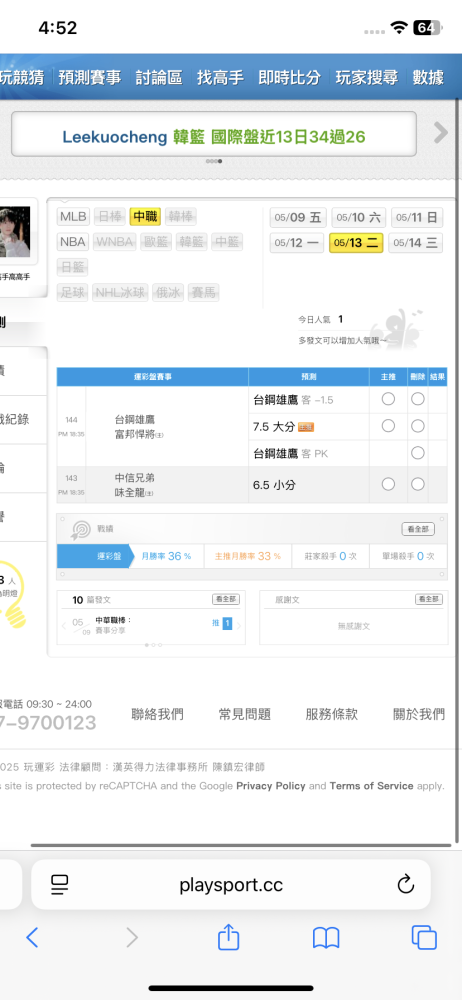Show the Safari tabs overview icon
This screenshot has width=462, height=1000.
click(x=424, y=938)
